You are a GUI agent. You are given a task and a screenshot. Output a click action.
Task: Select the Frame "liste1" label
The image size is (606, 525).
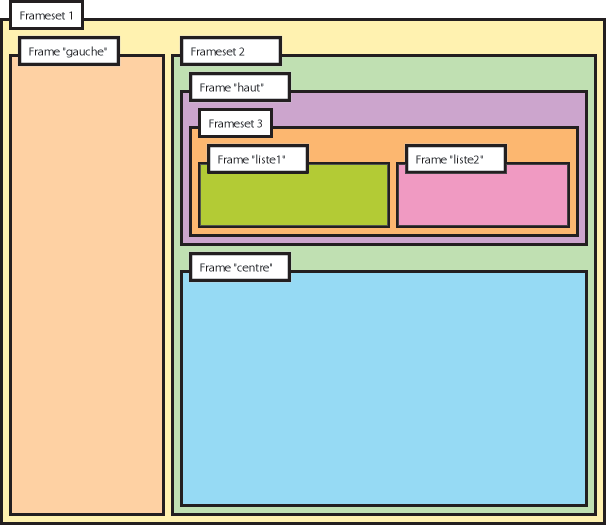pos(258,159)
